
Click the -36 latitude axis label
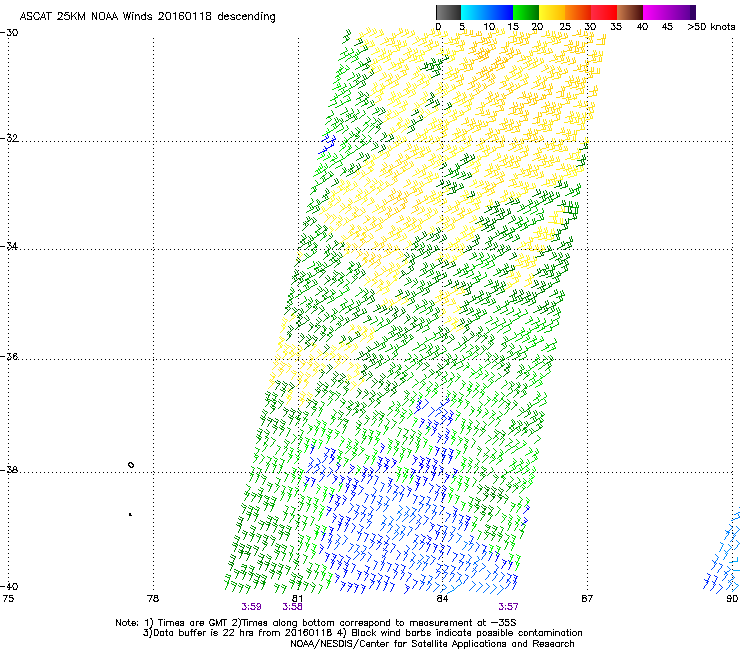pyautogui.click(x=9, y=356)
